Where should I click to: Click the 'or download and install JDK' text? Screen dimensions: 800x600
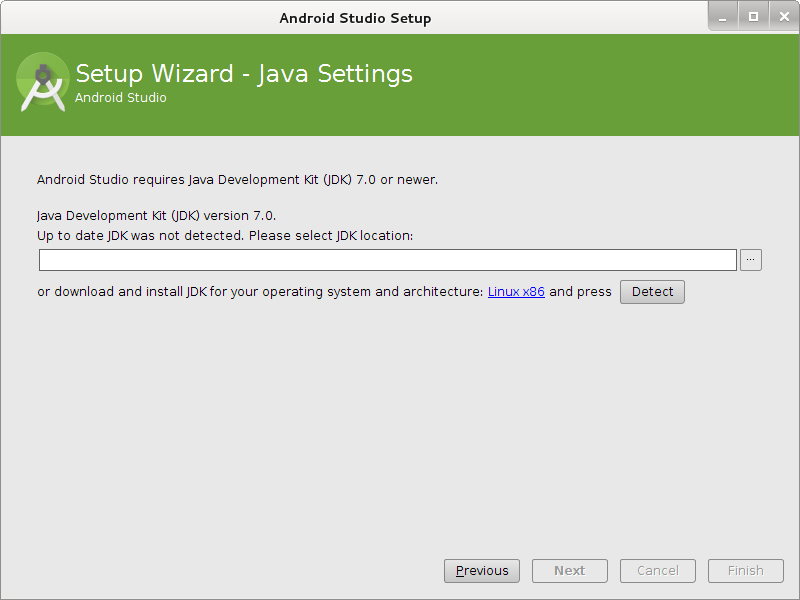(x=122, y=292)
